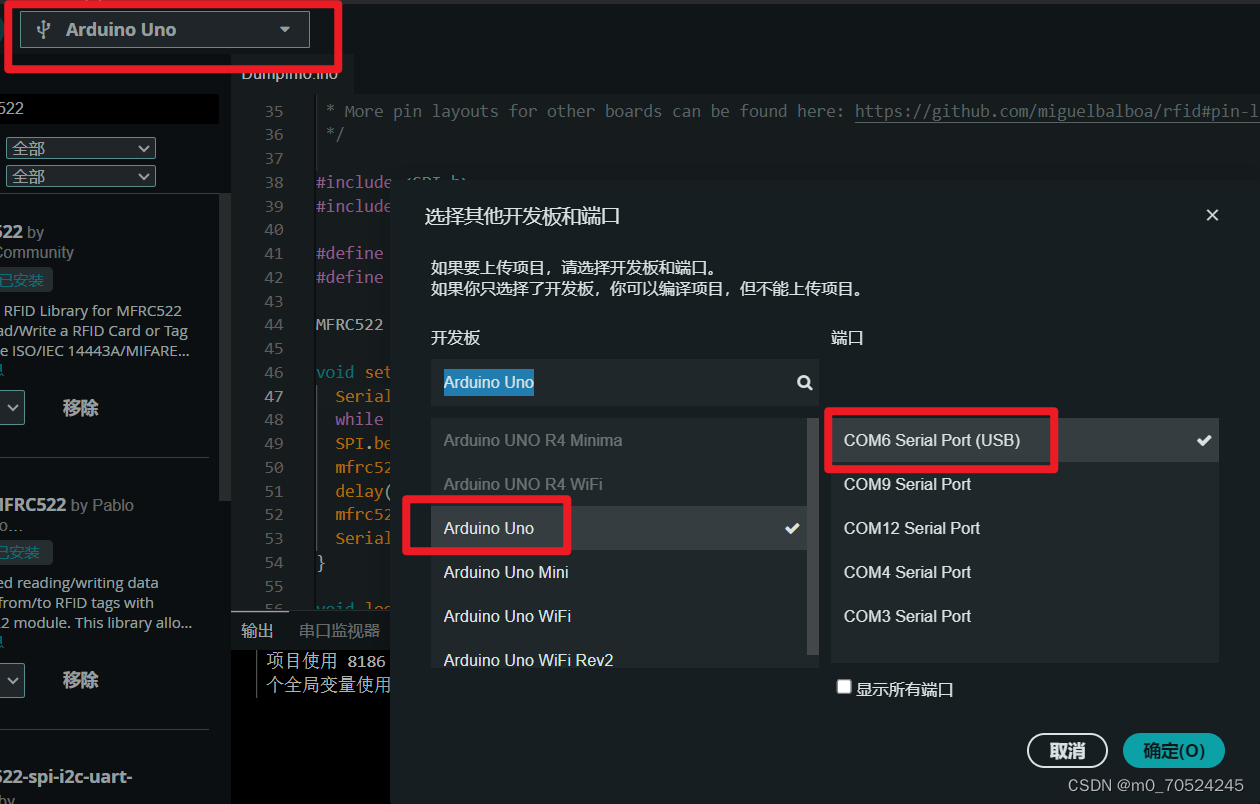Viewport: 1260px width, 804px height.
Task: Select Arduino UNO R4 WiFi board
Action: tap(619, 484)
